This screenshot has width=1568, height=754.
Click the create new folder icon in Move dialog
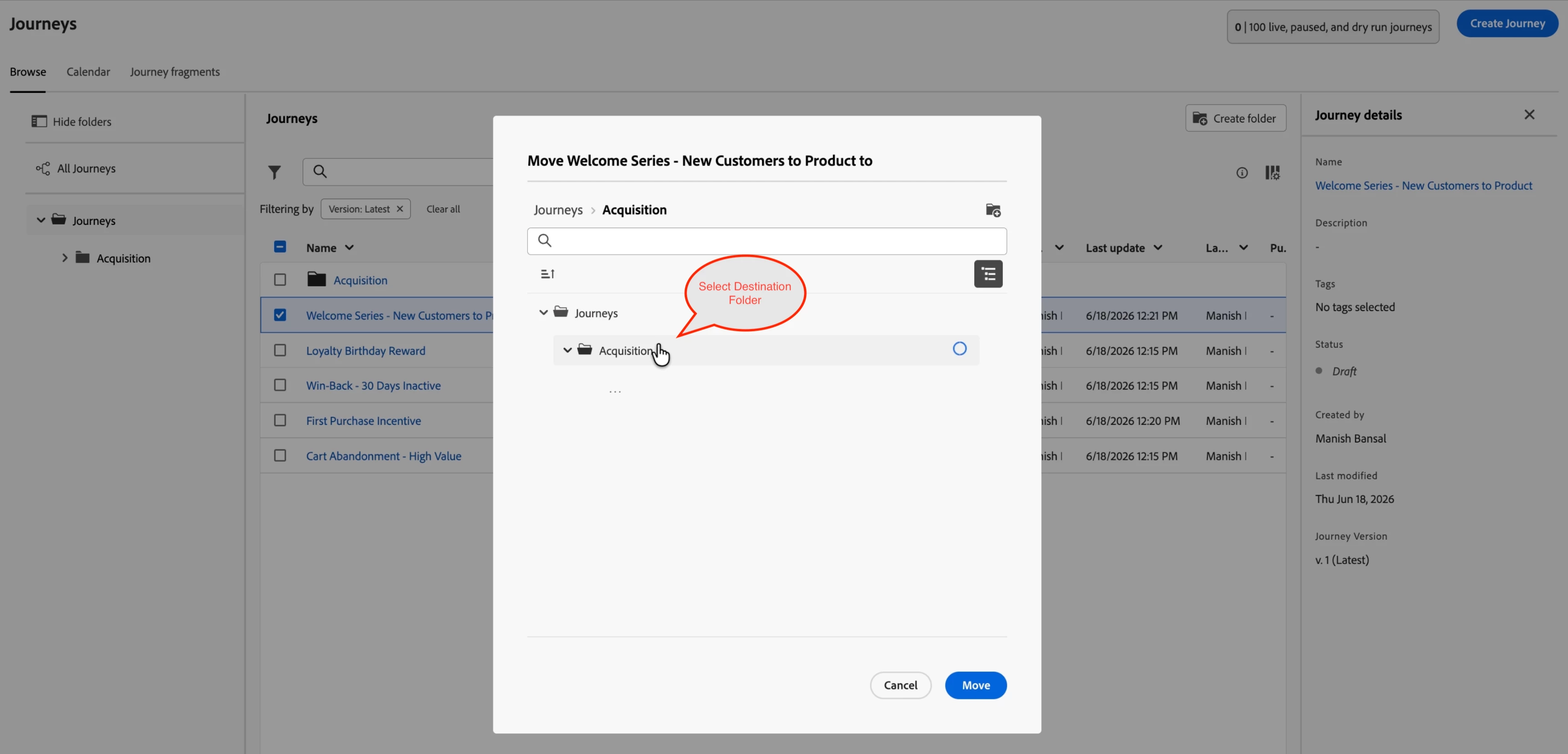point(993,210)
